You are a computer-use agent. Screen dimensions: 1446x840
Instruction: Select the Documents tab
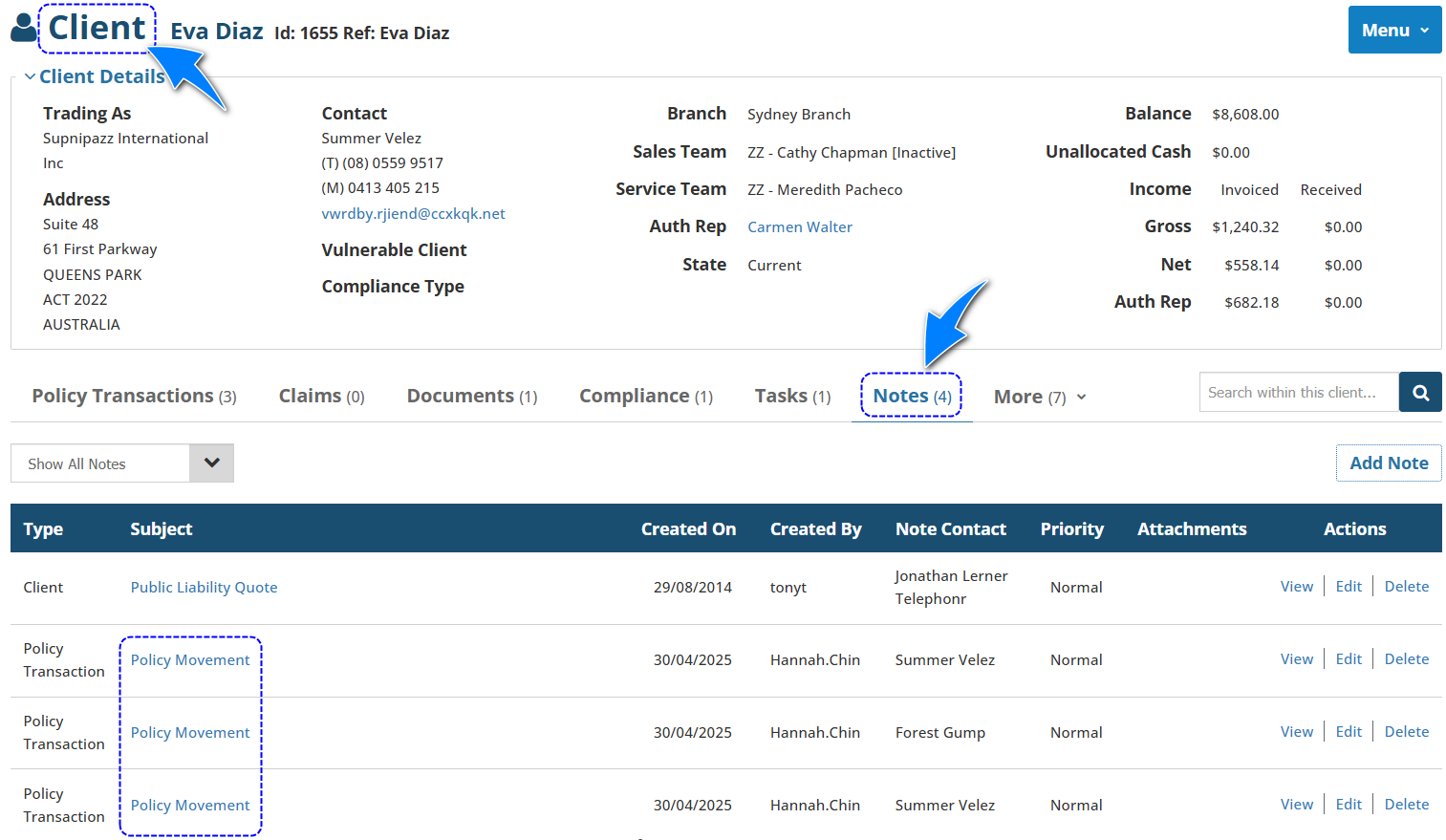(x=471, y=397)
